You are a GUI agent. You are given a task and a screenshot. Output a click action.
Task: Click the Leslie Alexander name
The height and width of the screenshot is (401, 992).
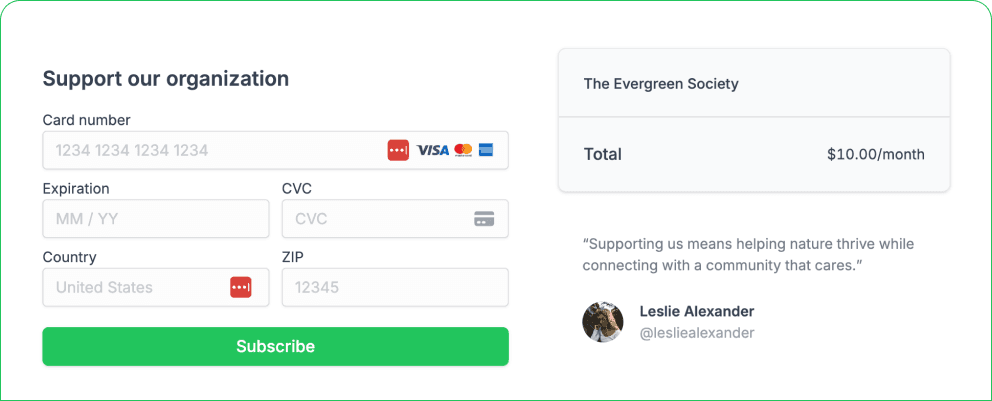(697, 311)
